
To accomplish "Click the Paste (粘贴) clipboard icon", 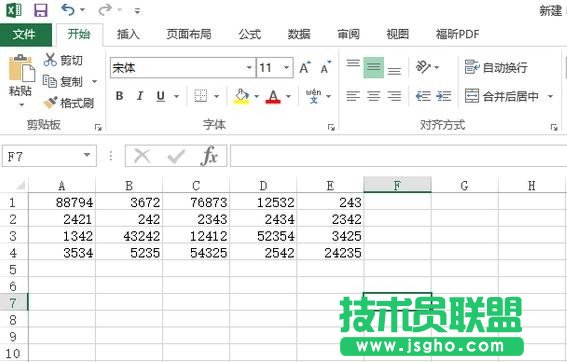I will pos(21,68).
